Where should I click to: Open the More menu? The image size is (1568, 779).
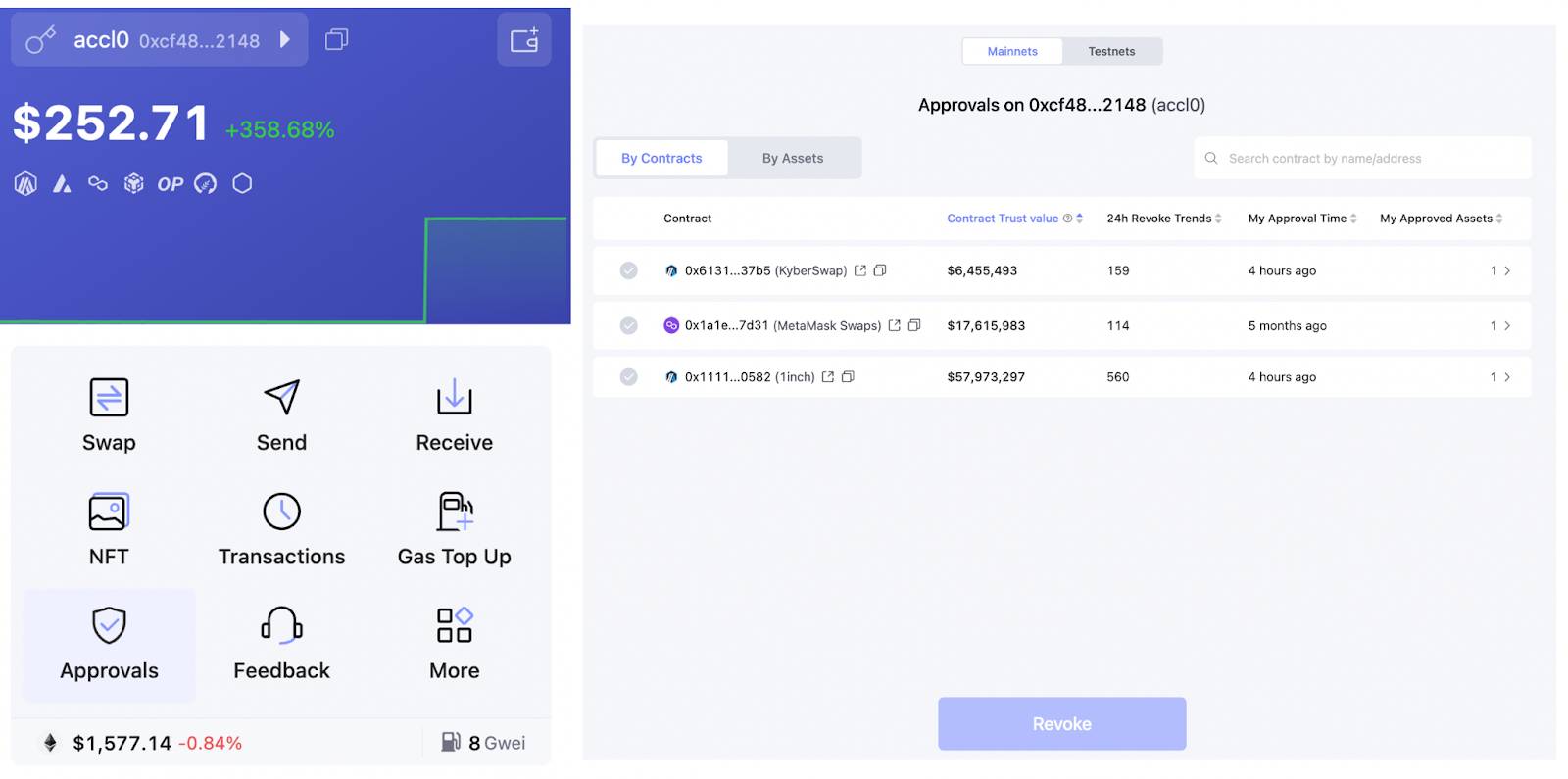454,644
